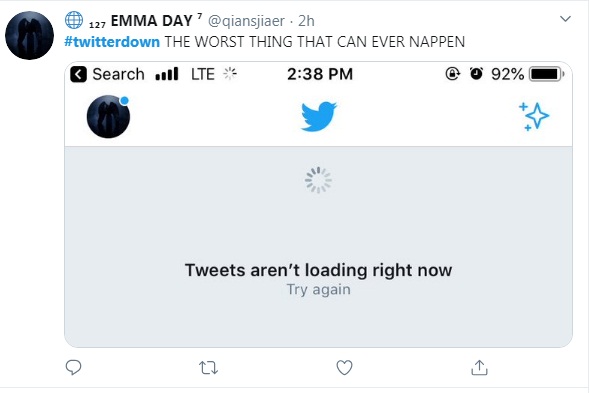590x393 pixels.
Task: Click the Try again link
Action: pyautogui.click(x=319, y=290)
